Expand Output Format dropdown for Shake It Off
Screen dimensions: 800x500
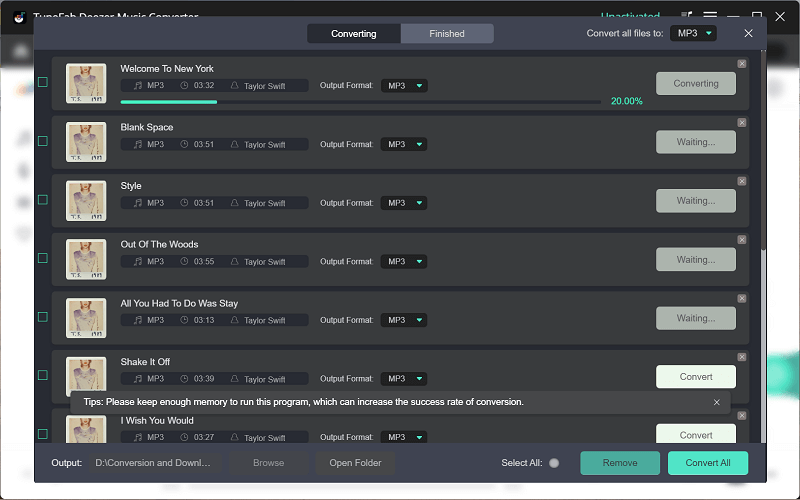pyautogui.click(x=404, y=379)
